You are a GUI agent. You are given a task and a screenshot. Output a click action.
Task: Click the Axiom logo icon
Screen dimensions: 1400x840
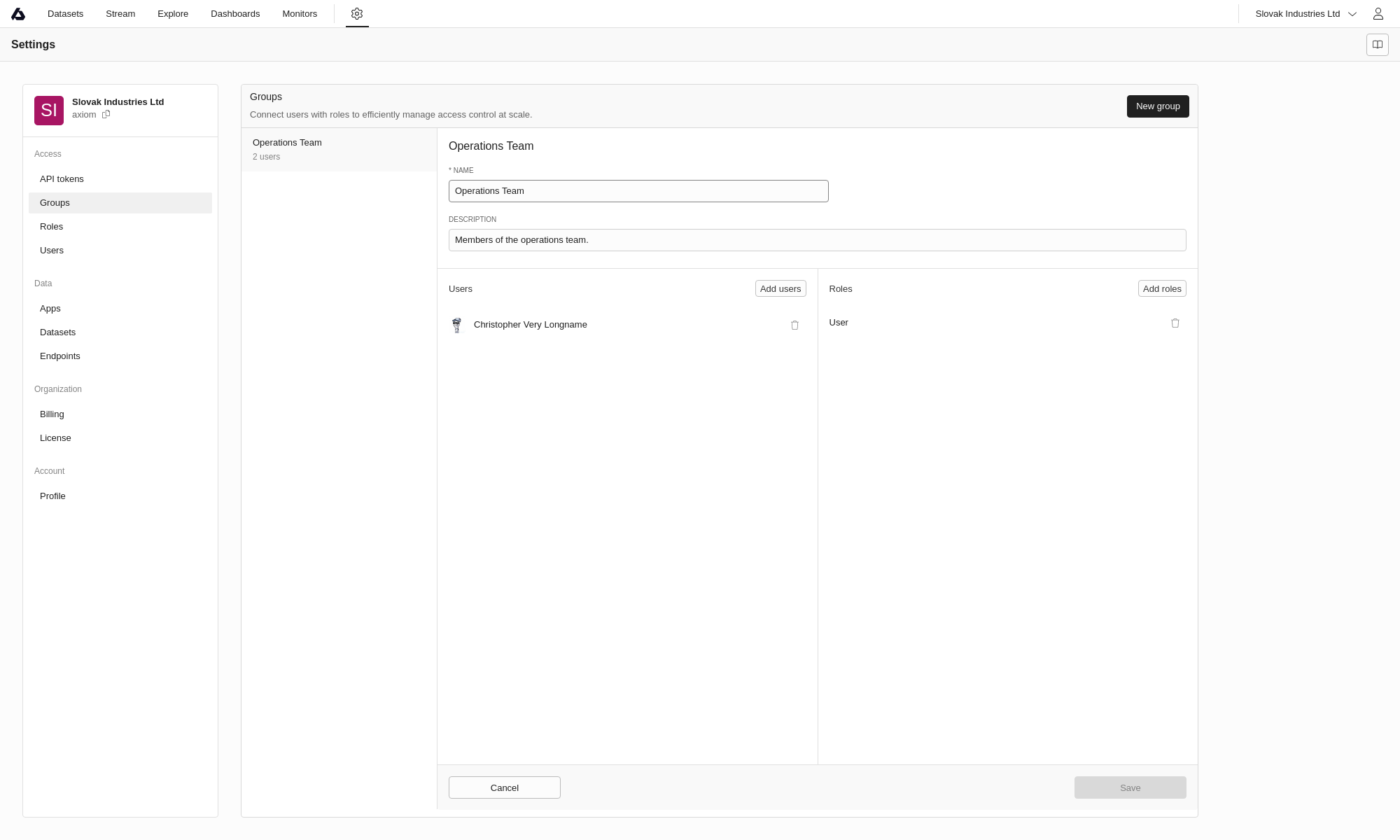(x=18, y=14)
